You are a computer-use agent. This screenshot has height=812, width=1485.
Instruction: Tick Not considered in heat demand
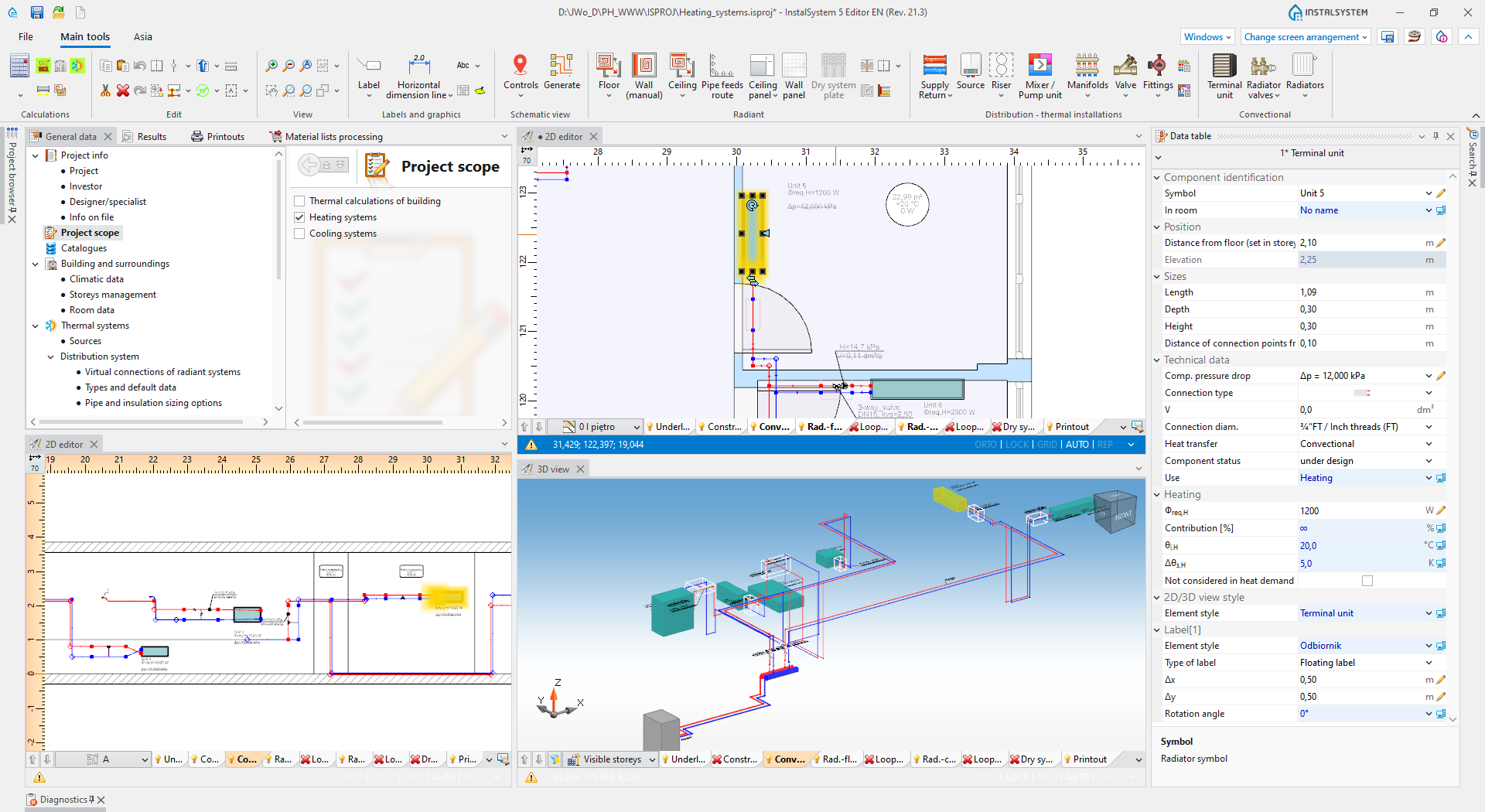[1367, 581]
